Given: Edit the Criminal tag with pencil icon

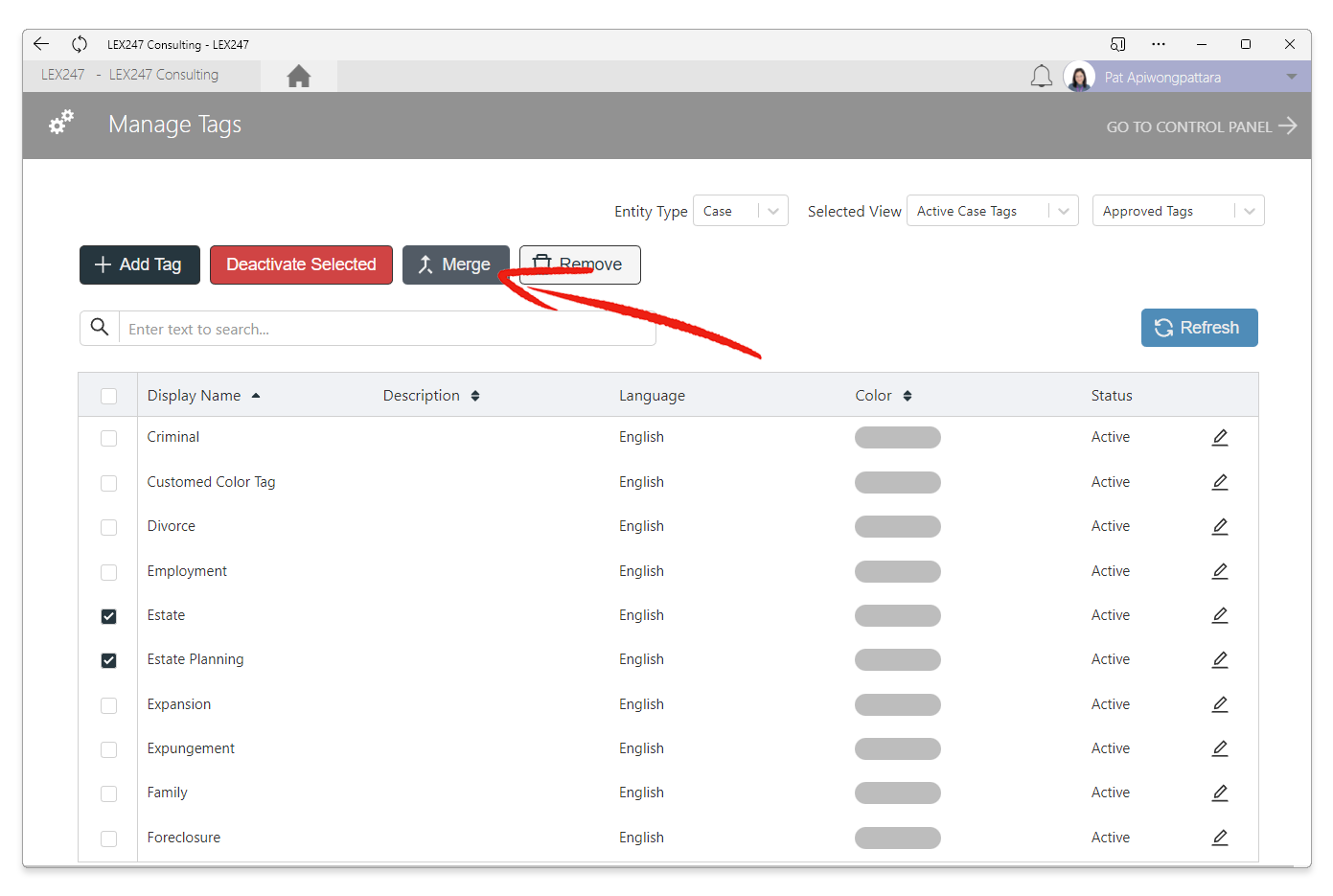Looking at the screenshot, I should [1220, 438].
